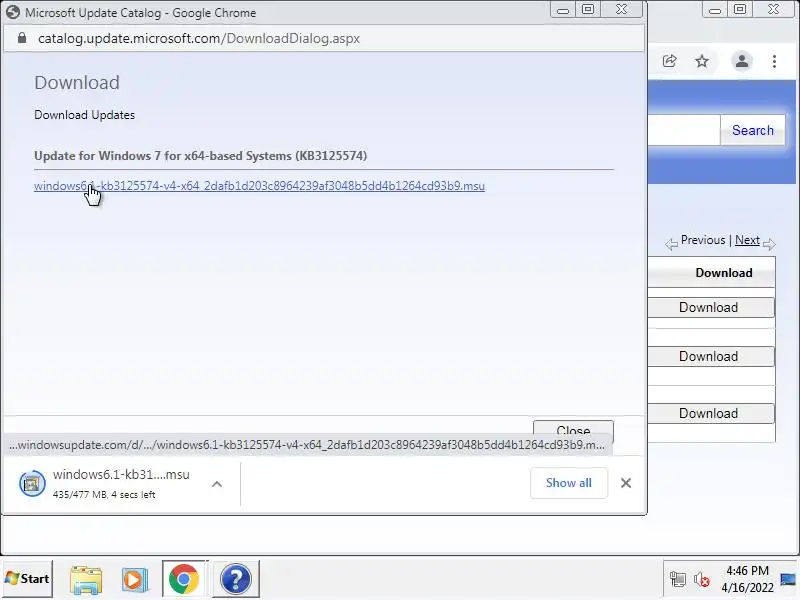Viewport: 800px width, 600px height.
Task: Click the share icon in the background Chrome toolbar
Action: click(x=669, y=61)
